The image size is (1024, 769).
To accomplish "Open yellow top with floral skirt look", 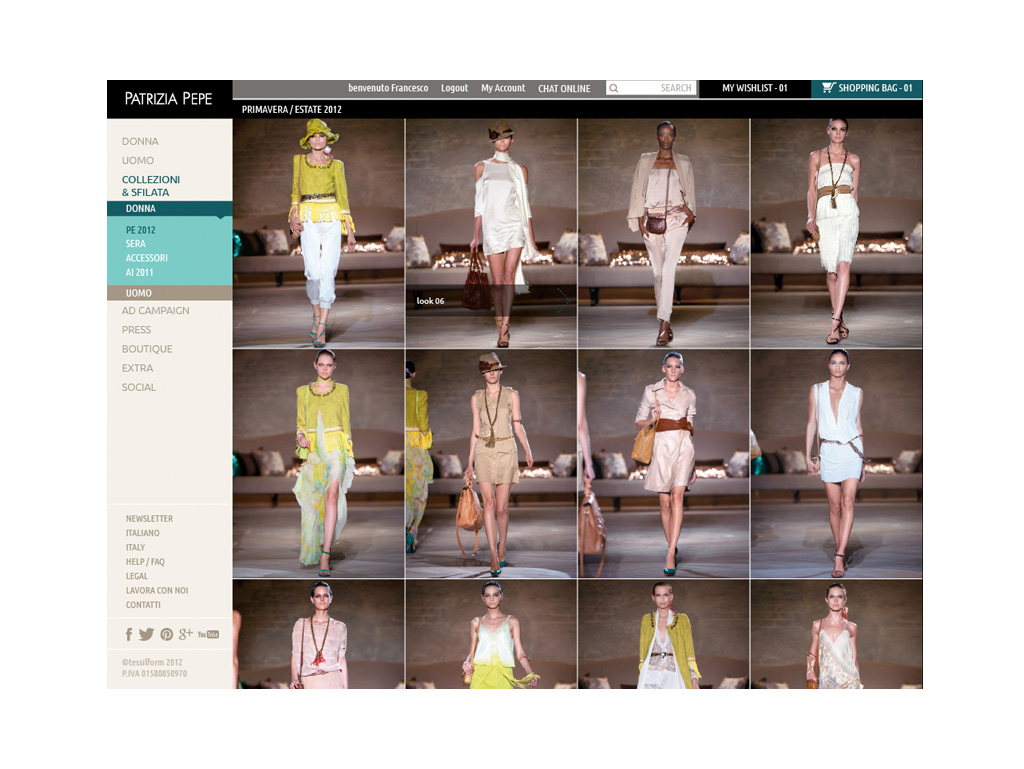I will 319,463.
